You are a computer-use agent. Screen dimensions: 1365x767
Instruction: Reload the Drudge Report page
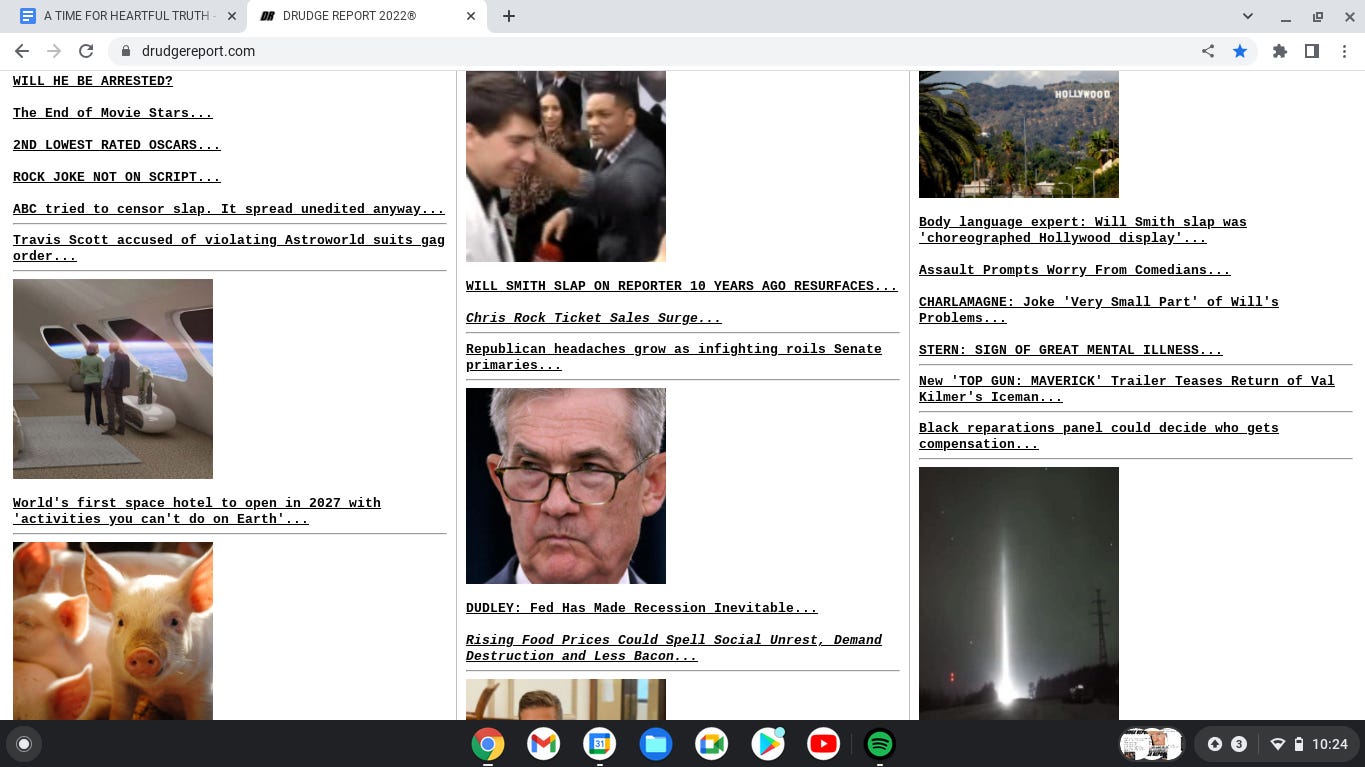click(x=86, y=51)
